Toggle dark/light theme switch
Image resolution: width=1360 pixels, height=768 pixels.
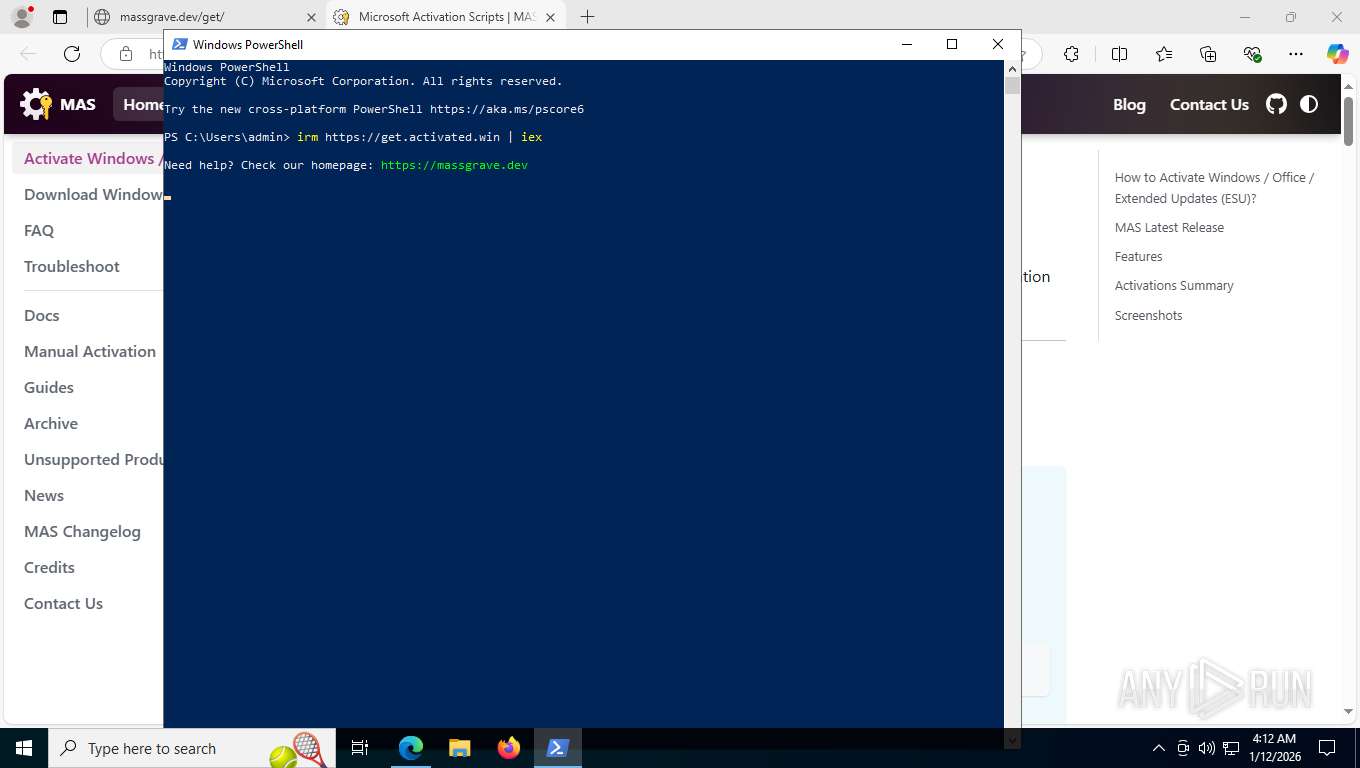click(1309, 104)
